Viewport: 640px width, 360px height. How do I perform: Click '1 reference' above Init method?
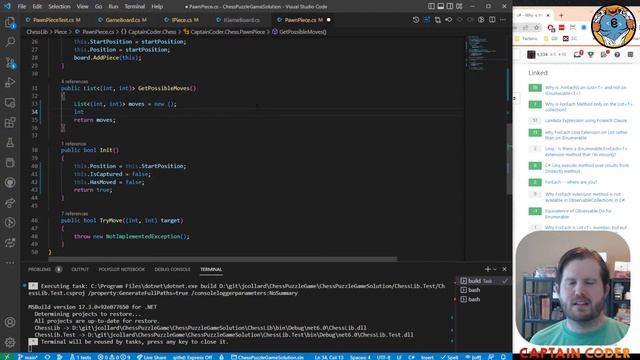click(73, 144)
